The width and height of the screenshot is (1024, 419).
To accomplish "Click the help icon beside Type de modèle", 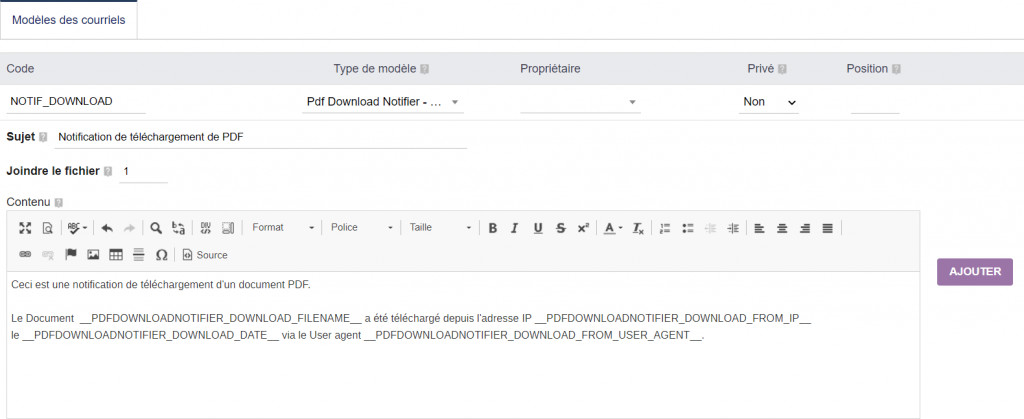I will (424, 69).
